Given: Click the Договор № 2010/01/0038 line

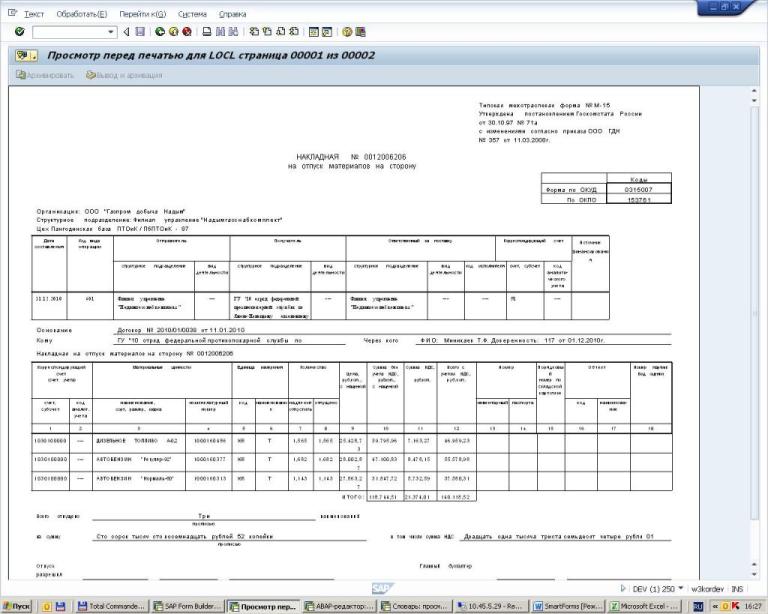Looking at the screenshot, I should (x=181, y=330).
